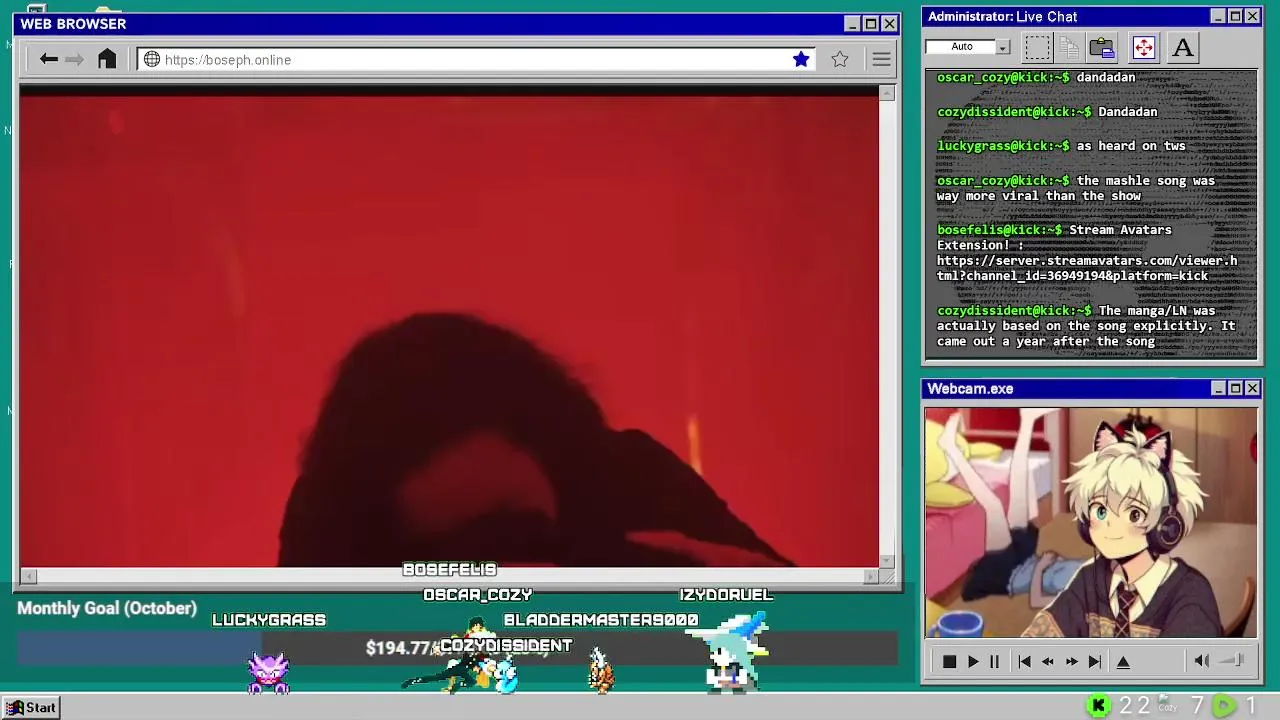Click the green Kick icon in taskbar

pyautogui.click(x=1098, y=707)
